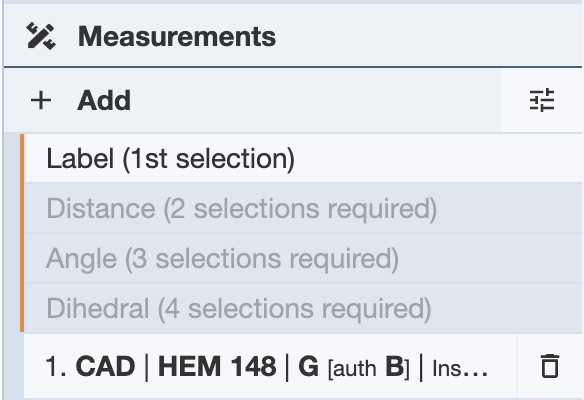Select Angle (3 selections required)
This screenshot has height=400, width=584.
(x=304, y=258)
